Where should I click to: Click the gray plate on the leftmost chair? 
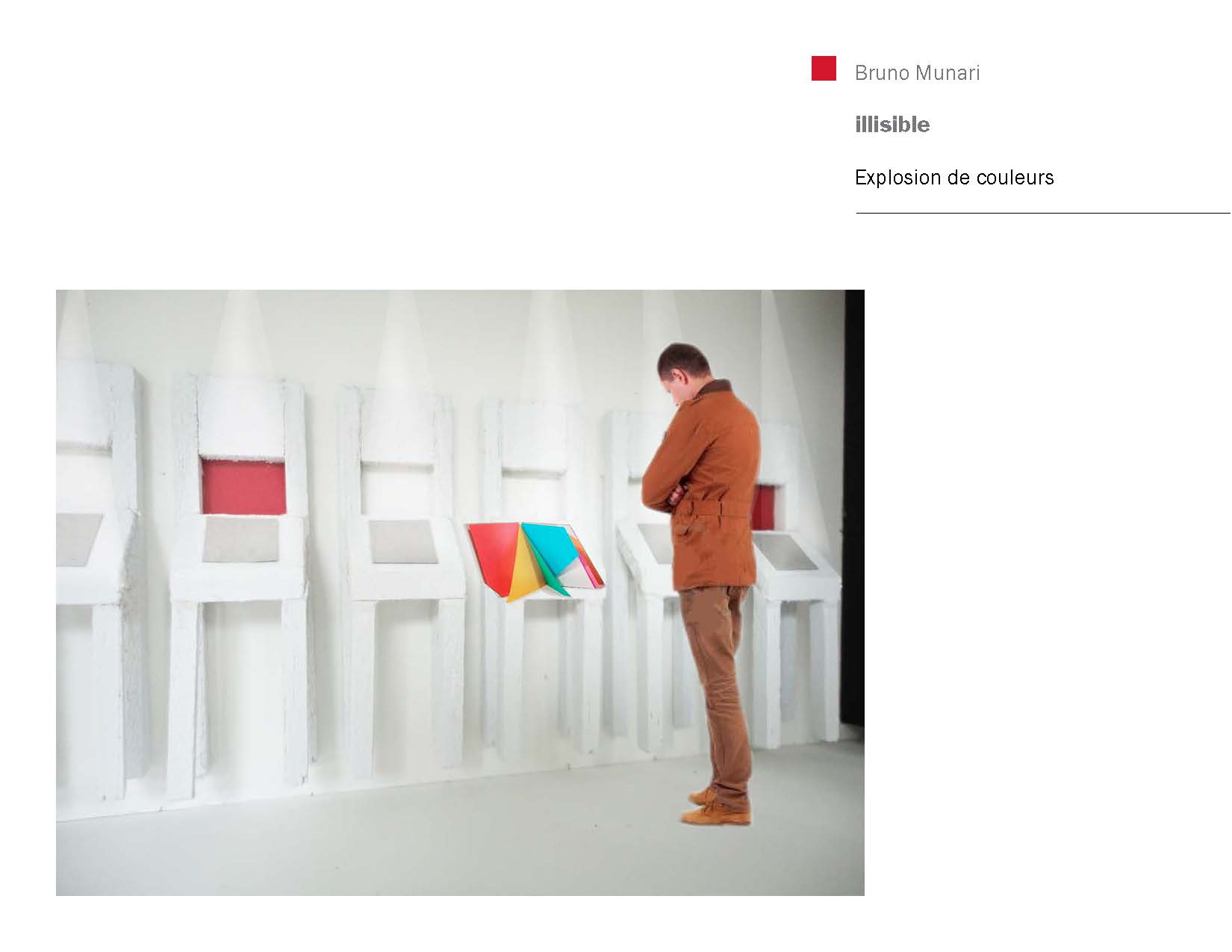pos(78,538)
